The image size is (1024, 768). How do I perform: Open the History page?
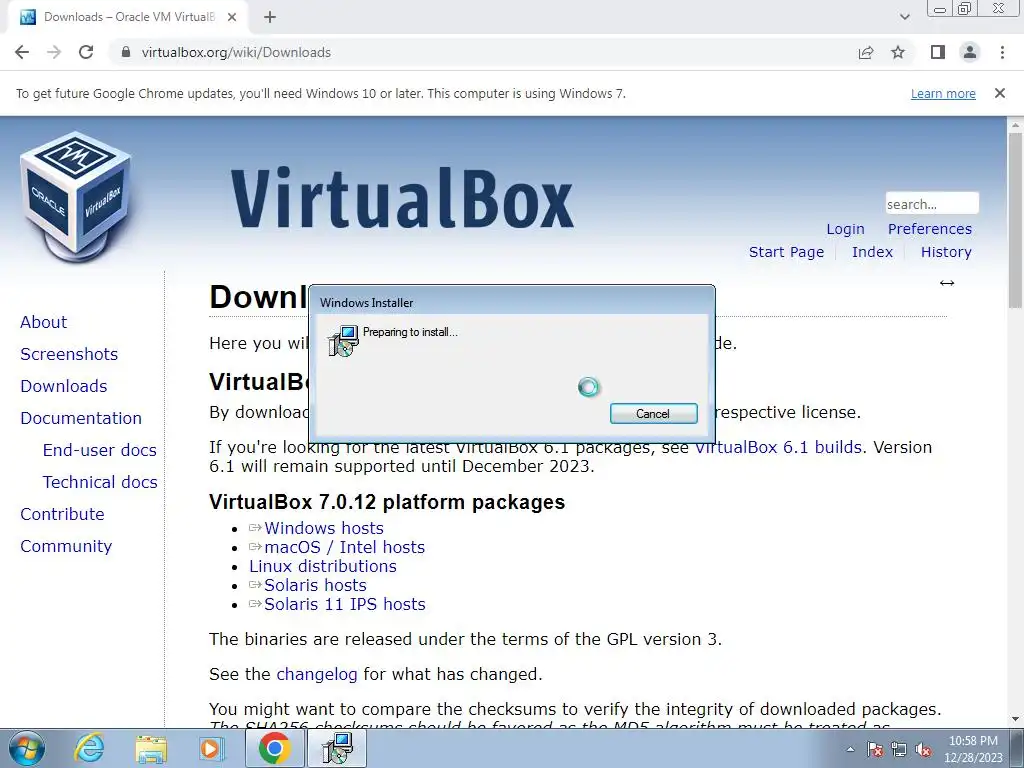point(946,252)
